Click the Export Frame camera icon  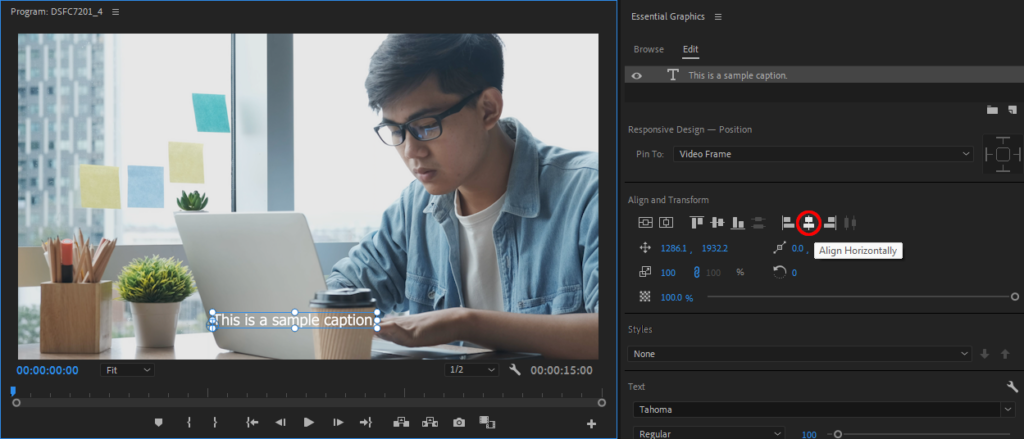[x=459, y=423]
